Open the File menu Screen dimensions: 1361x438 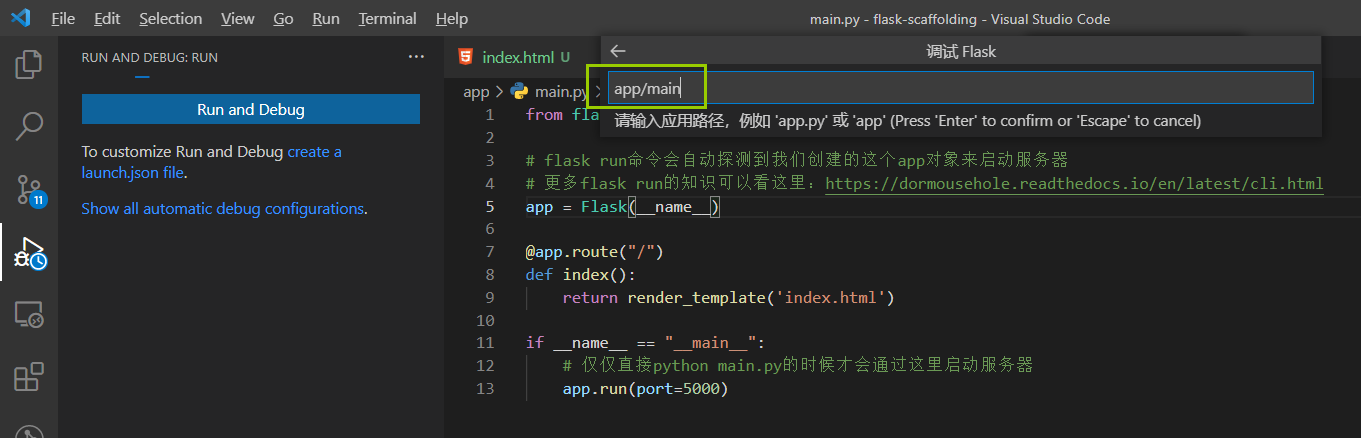tap(62, 18)
